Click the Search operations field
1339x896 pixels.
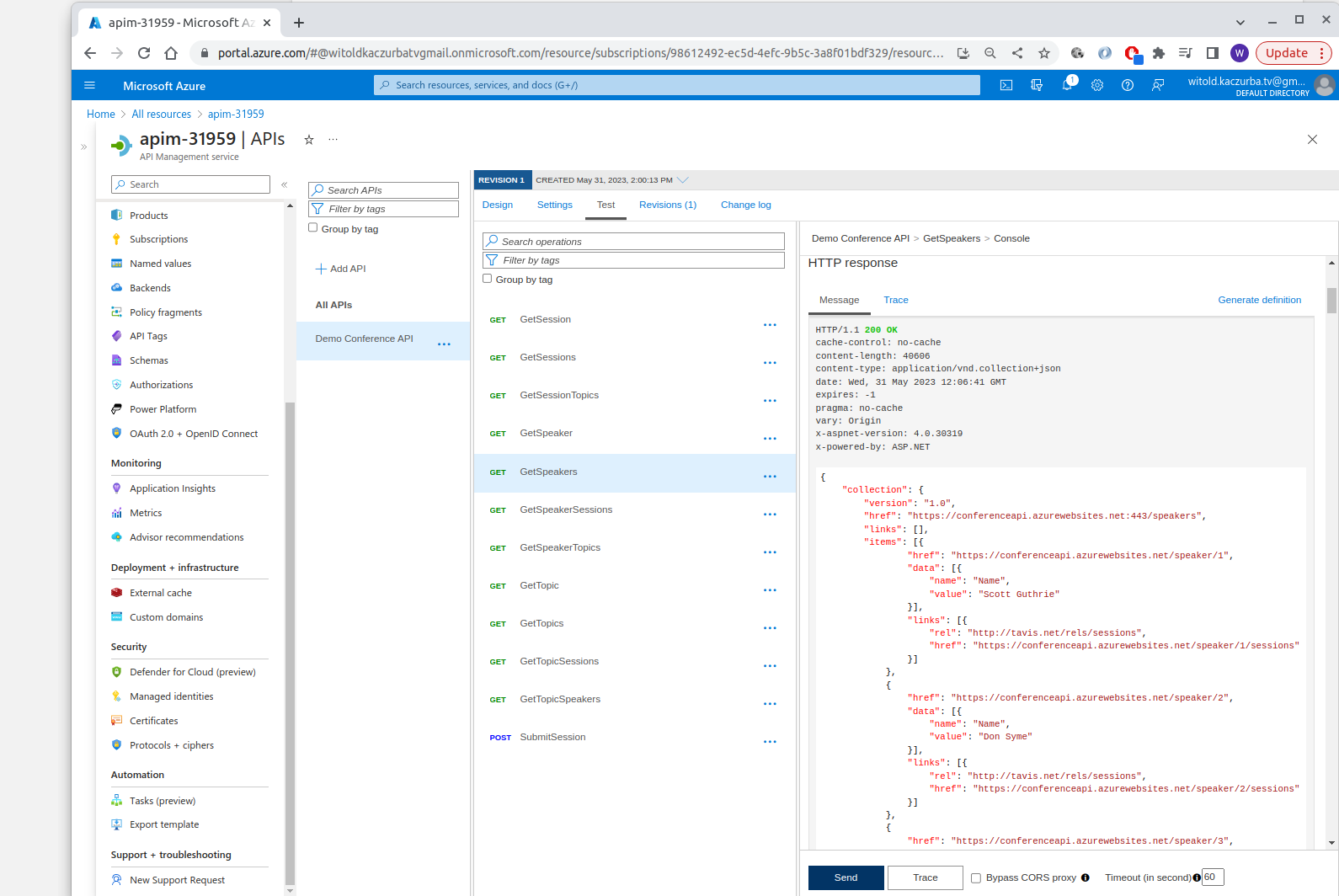tap(633, 241)
